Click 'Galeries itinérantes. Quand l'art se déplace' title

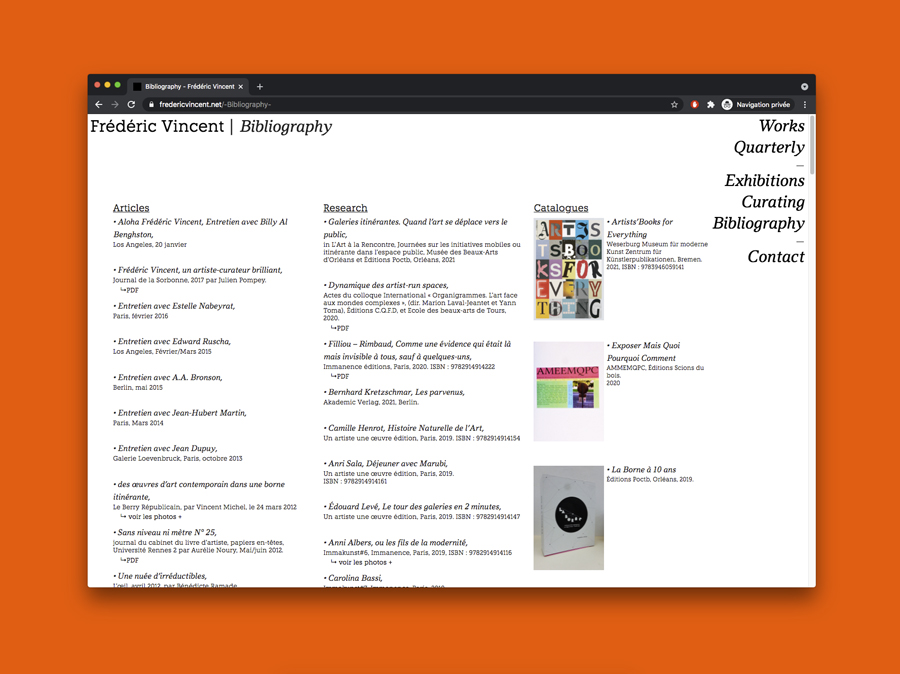click(416, 228)
